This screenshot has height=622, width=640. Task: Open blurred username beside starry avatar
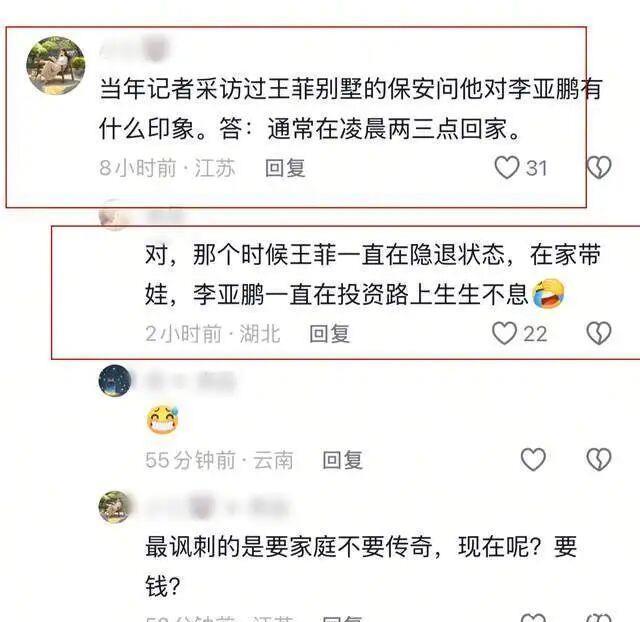191,382
